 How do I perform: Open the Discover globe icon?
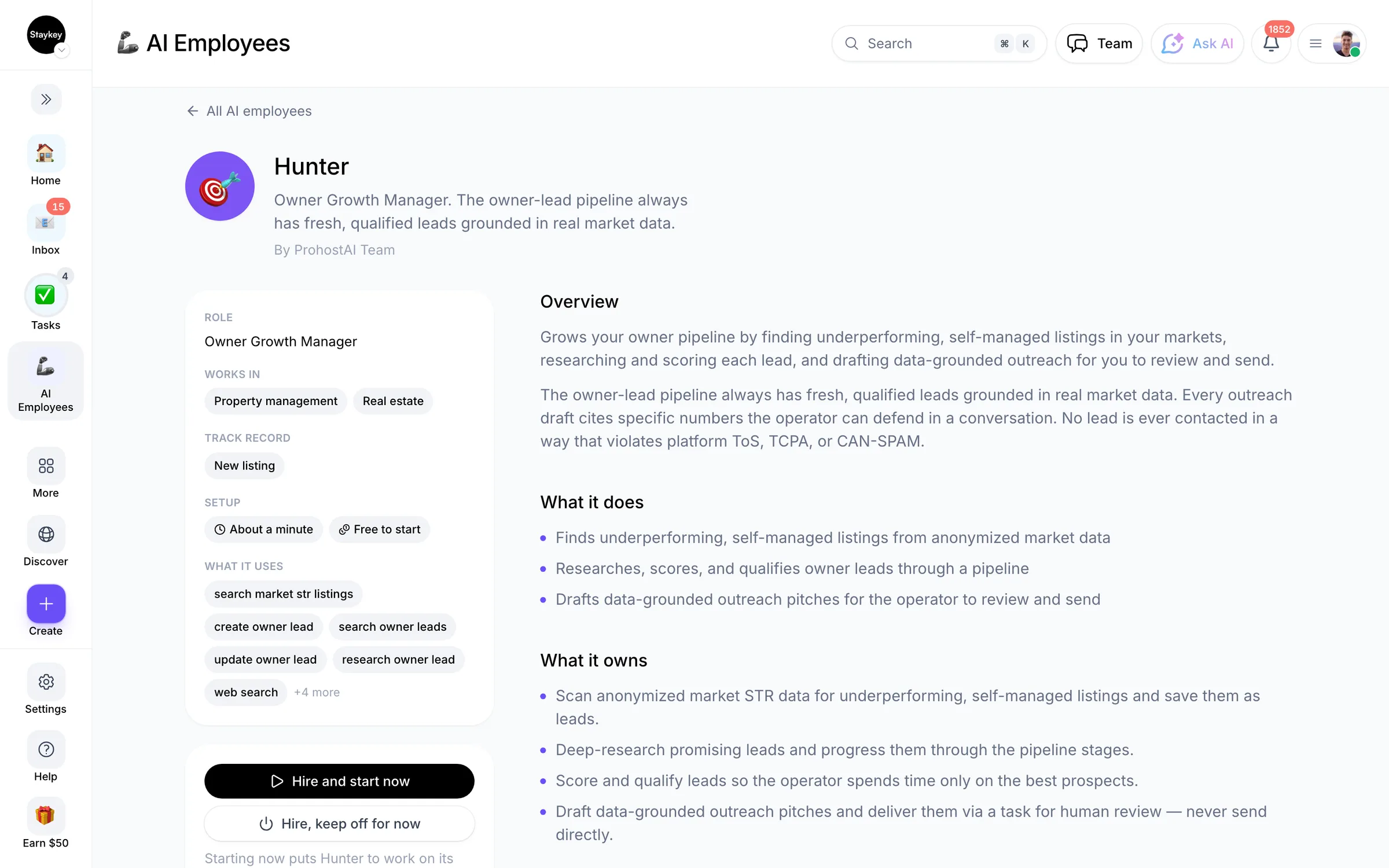(46, 534)
